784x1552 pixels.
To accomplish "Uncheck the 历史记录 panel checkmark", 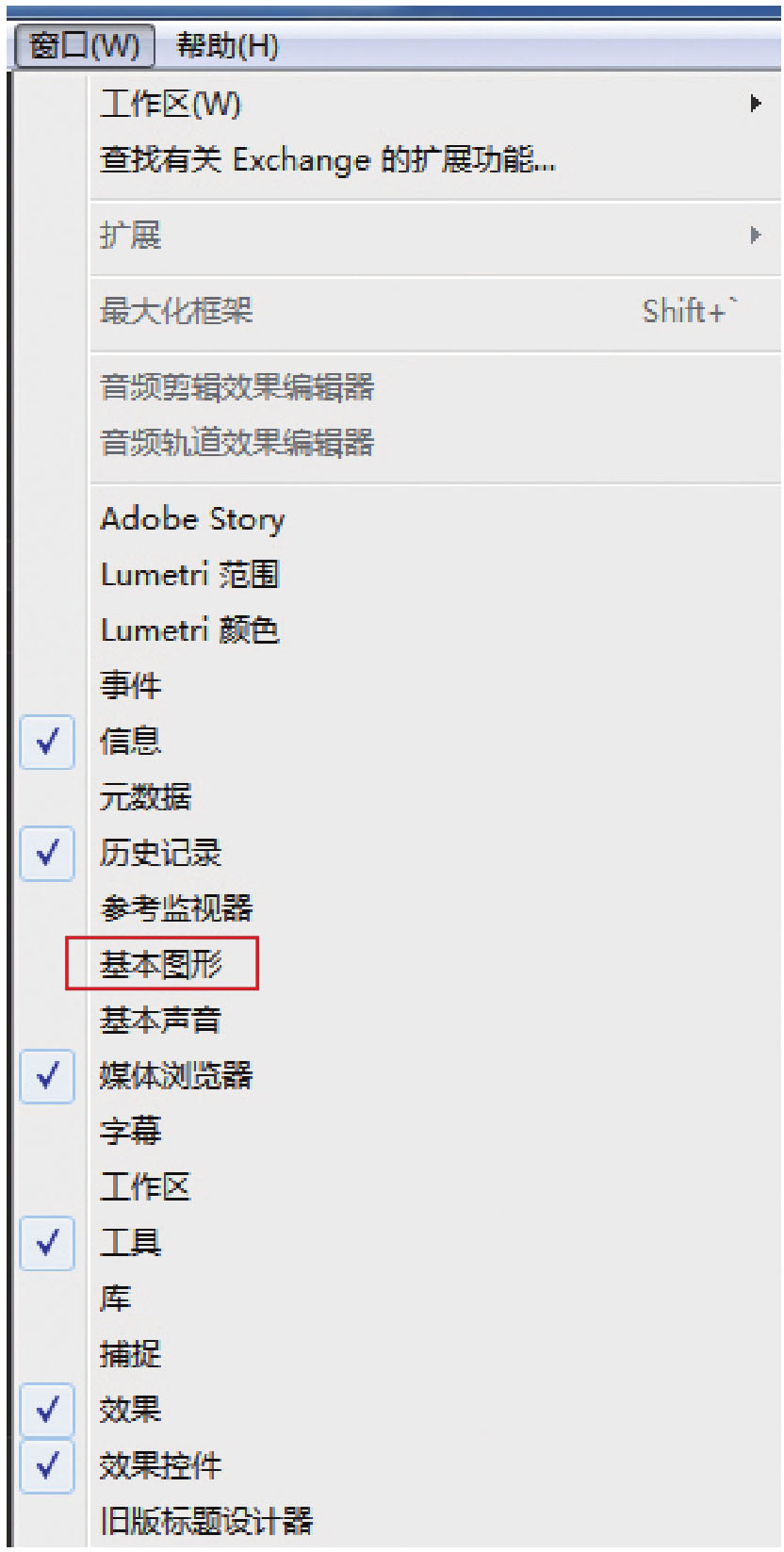I will pos(47,853).
